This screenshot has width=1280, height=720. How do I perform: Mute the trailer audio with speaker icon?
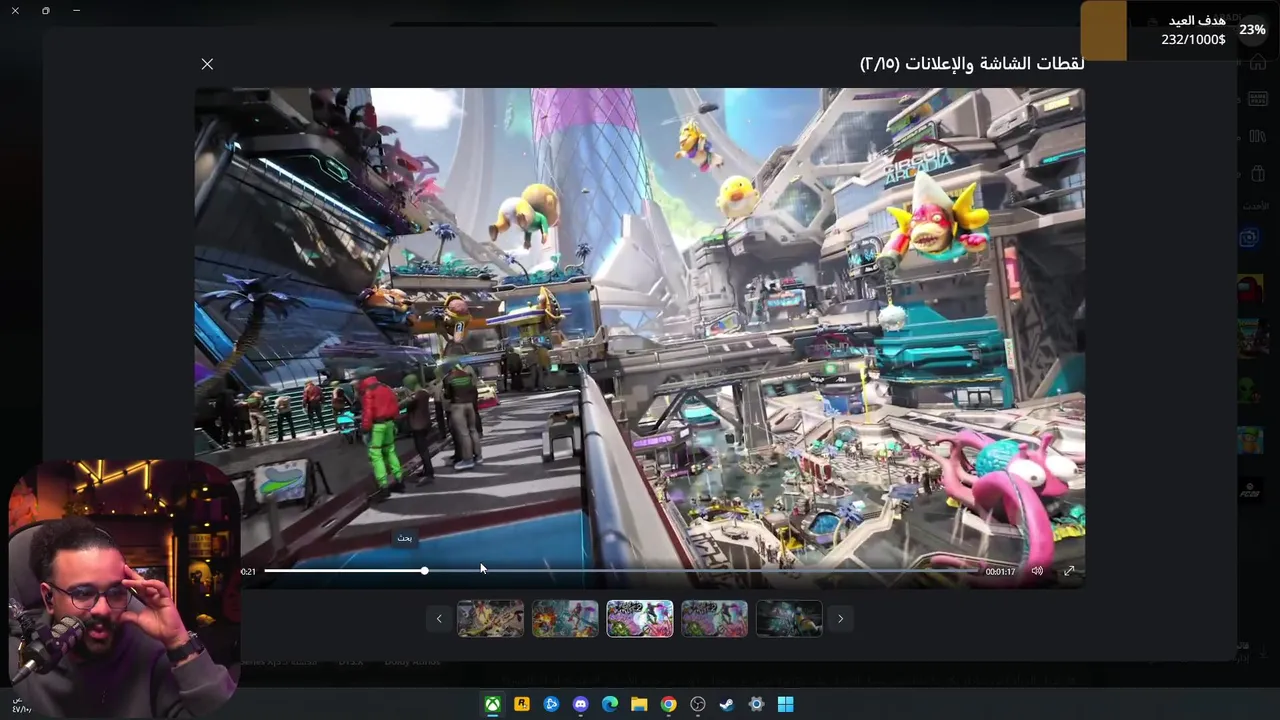[1037, 571]
